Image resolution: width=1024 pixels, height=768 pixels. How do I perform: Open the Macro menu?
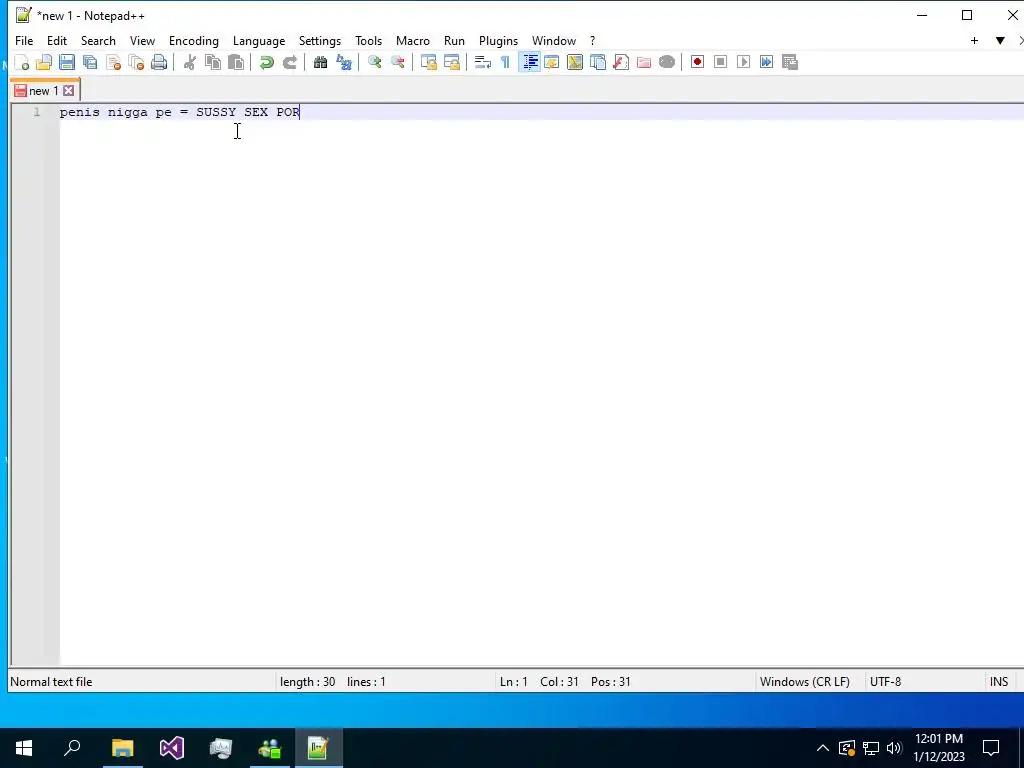tap(413, 40)
